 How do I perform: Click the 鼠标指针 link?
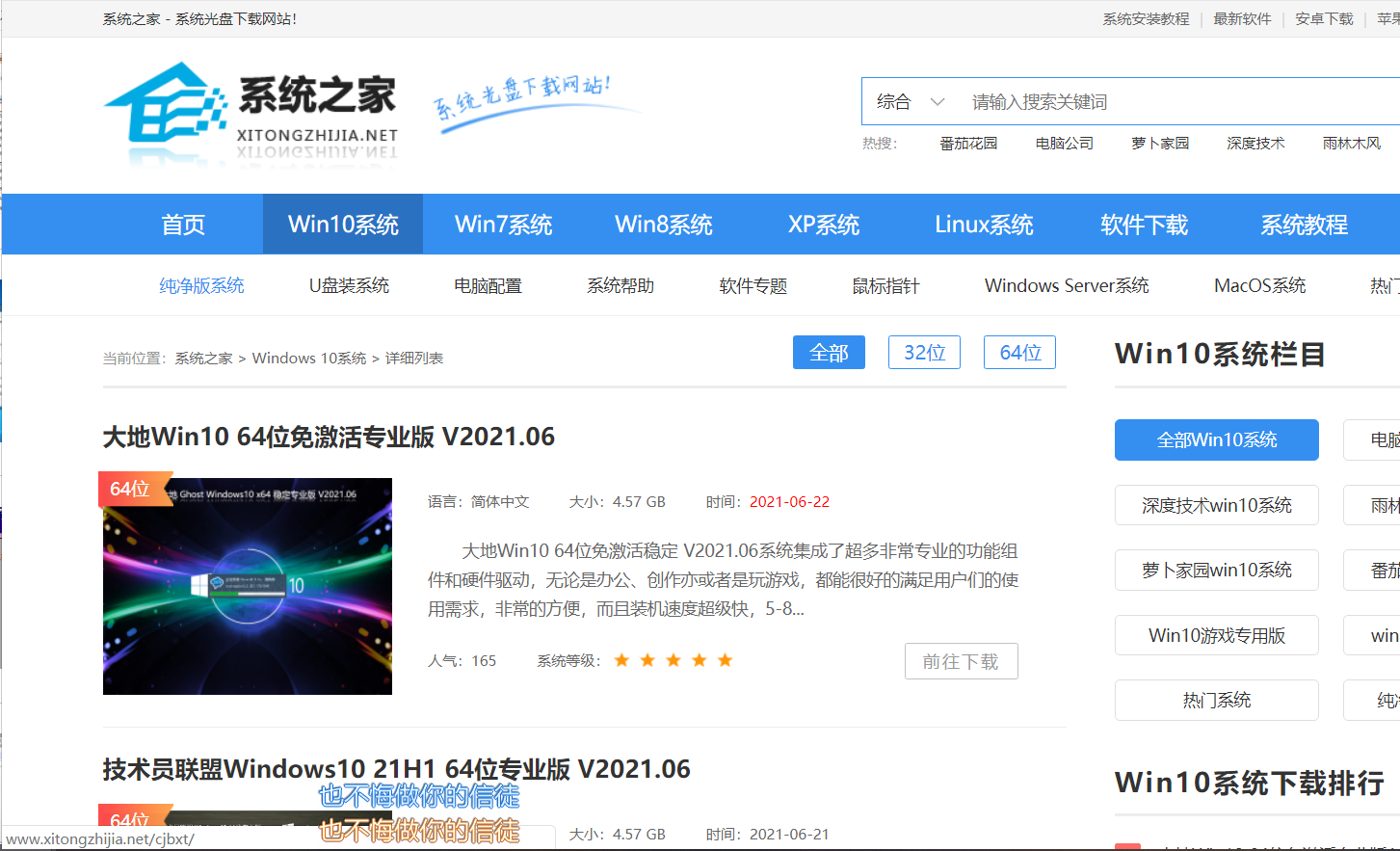[x=885, y=285]
